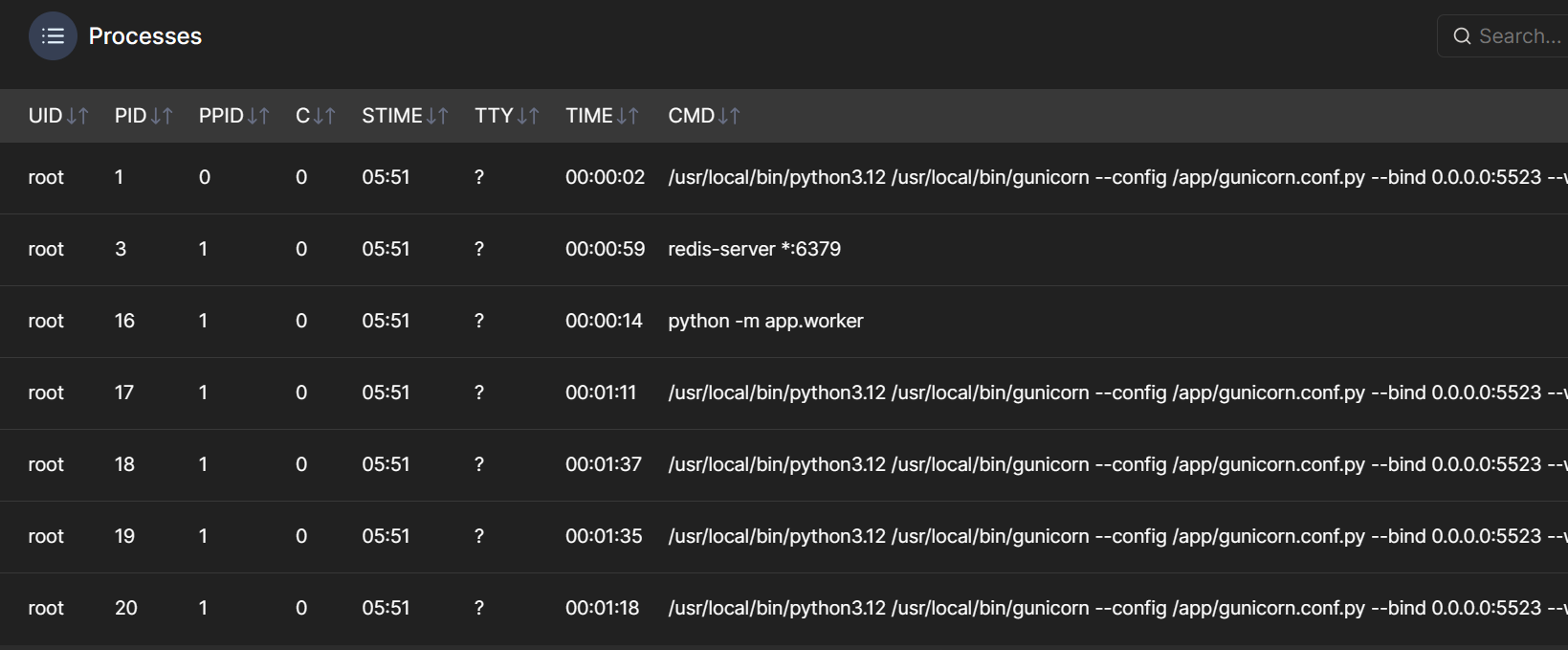Image resolution: width=1568 pixels, height=650 pixels.
Task: Click the TIME column header label
Action: pyautogui.click(x=588, y=116)
